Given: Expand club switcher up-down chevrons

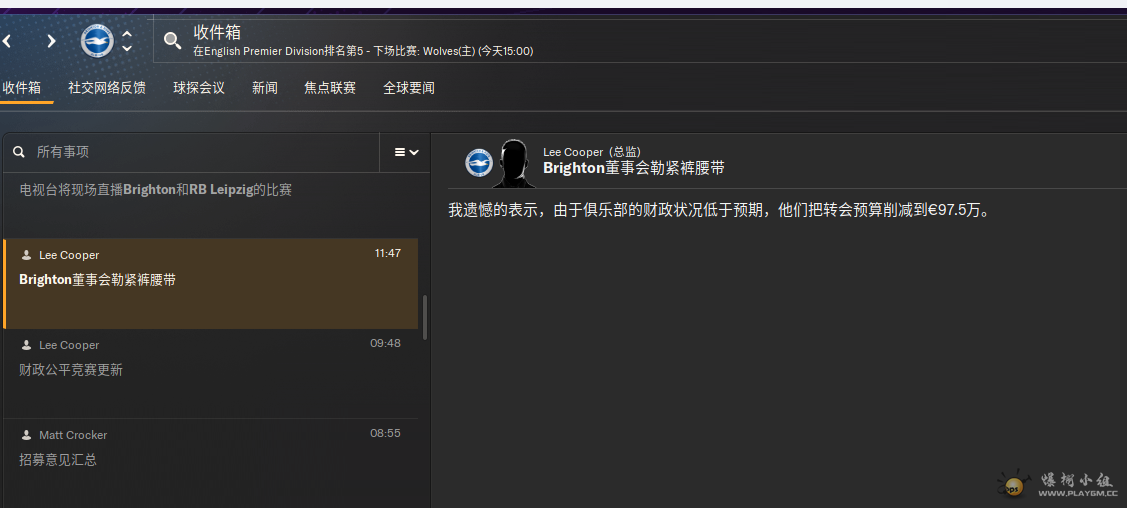Looking at the screenshot, I should [127, 41].
